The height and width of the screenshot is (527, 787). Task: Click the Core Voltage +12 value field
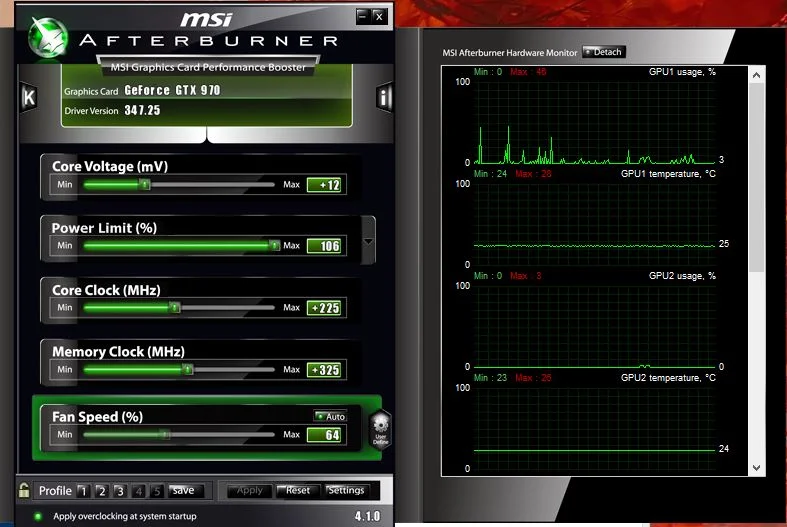[326, 185]
